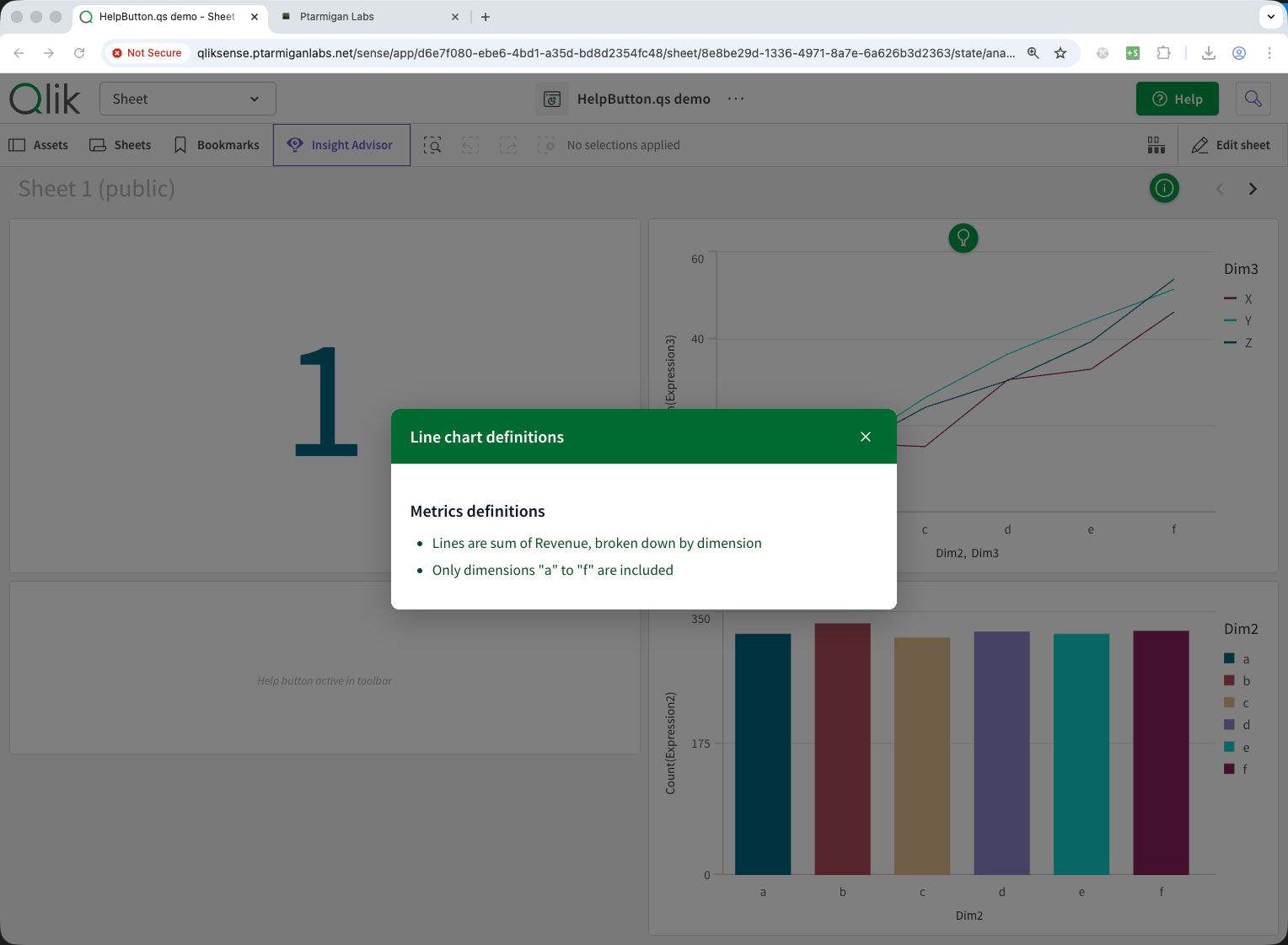
Task: Click the green Help button
Action: pos(1177,99)
